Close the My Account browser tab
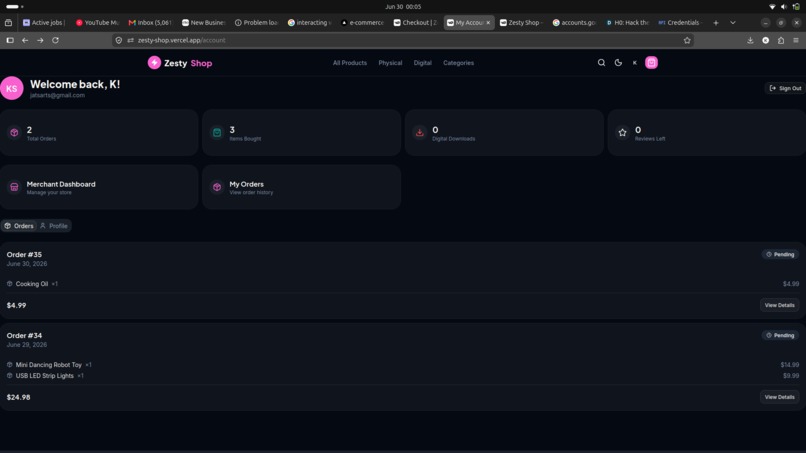Image resolution: width=806 pixels, height=453 pixels. click(488, 23)
